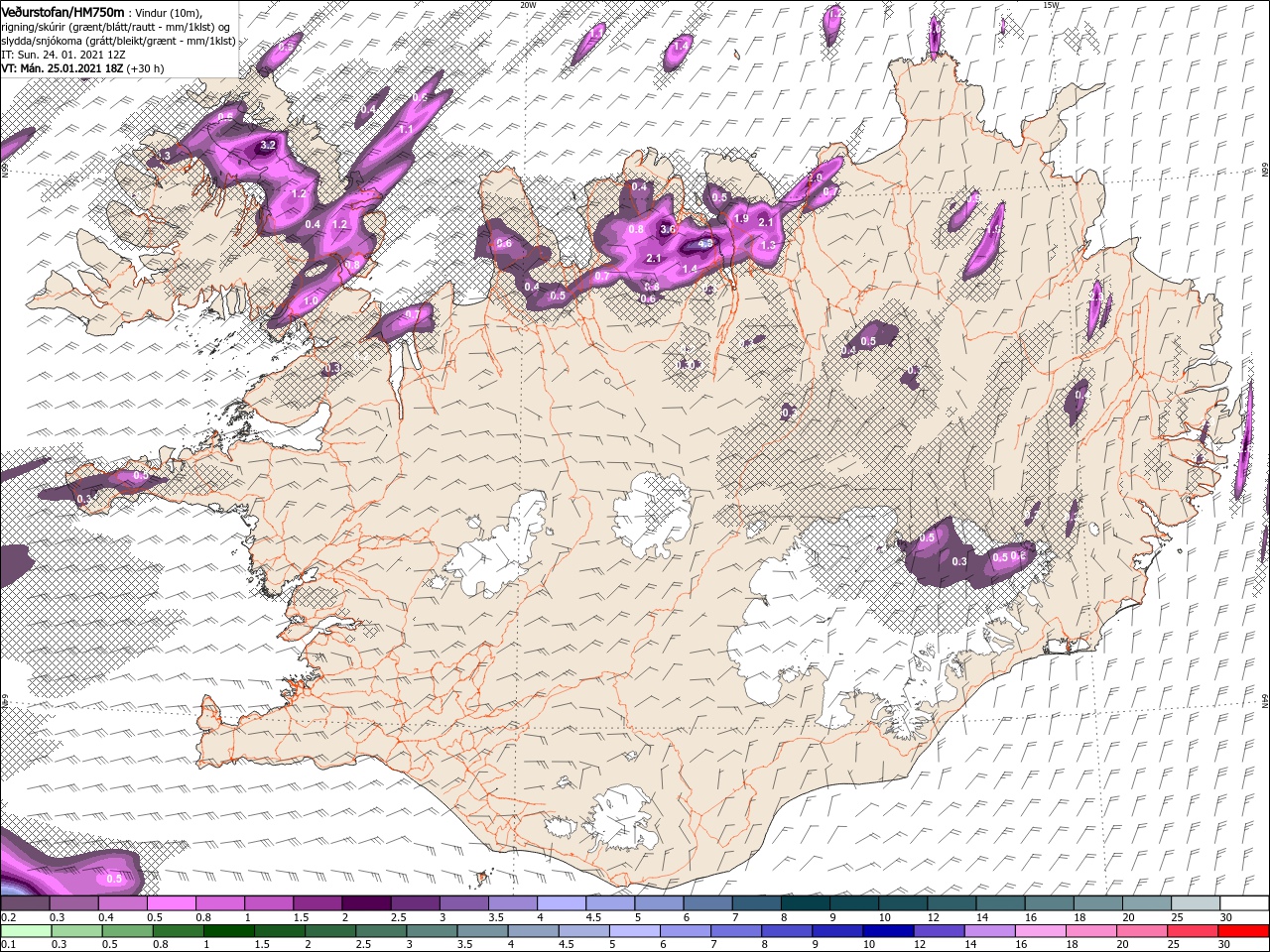Click the 1.0 snowfall value on map
The image size is (1270, 952).
(311, 300)
